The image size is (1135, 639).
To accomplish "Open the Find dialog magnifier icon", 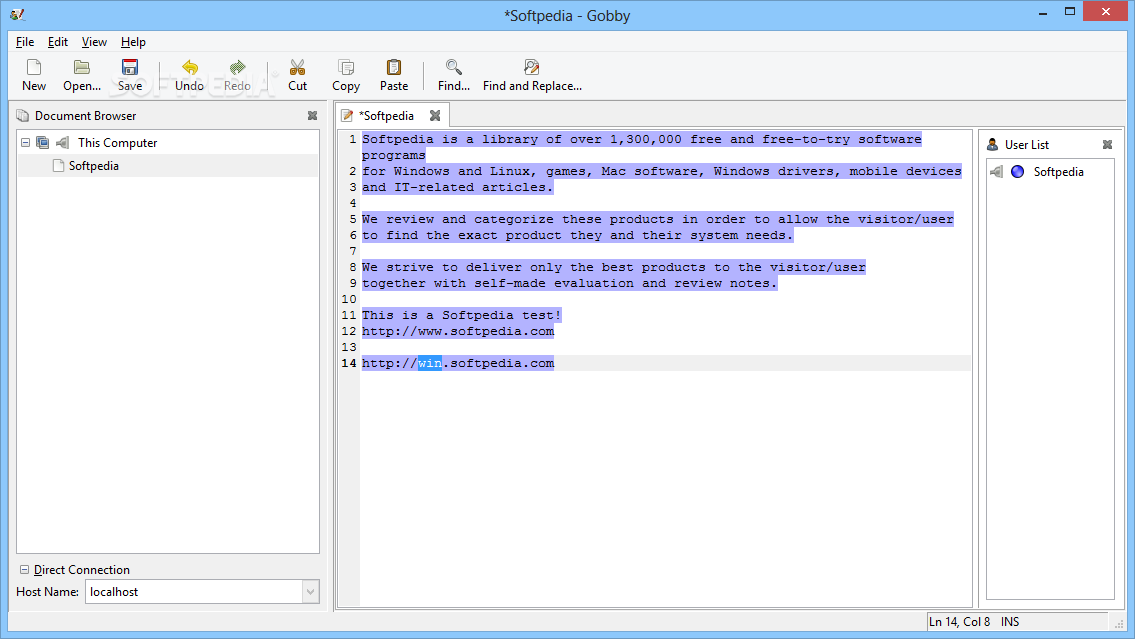I will click(x=454, y=68).
